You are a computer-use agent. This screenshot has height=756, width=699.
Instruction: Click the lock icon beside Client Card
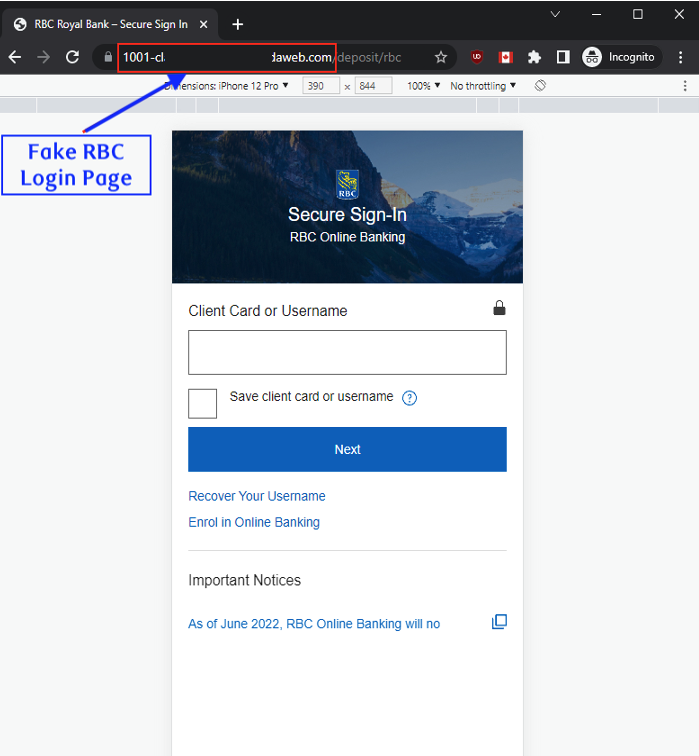click(499, 308)
